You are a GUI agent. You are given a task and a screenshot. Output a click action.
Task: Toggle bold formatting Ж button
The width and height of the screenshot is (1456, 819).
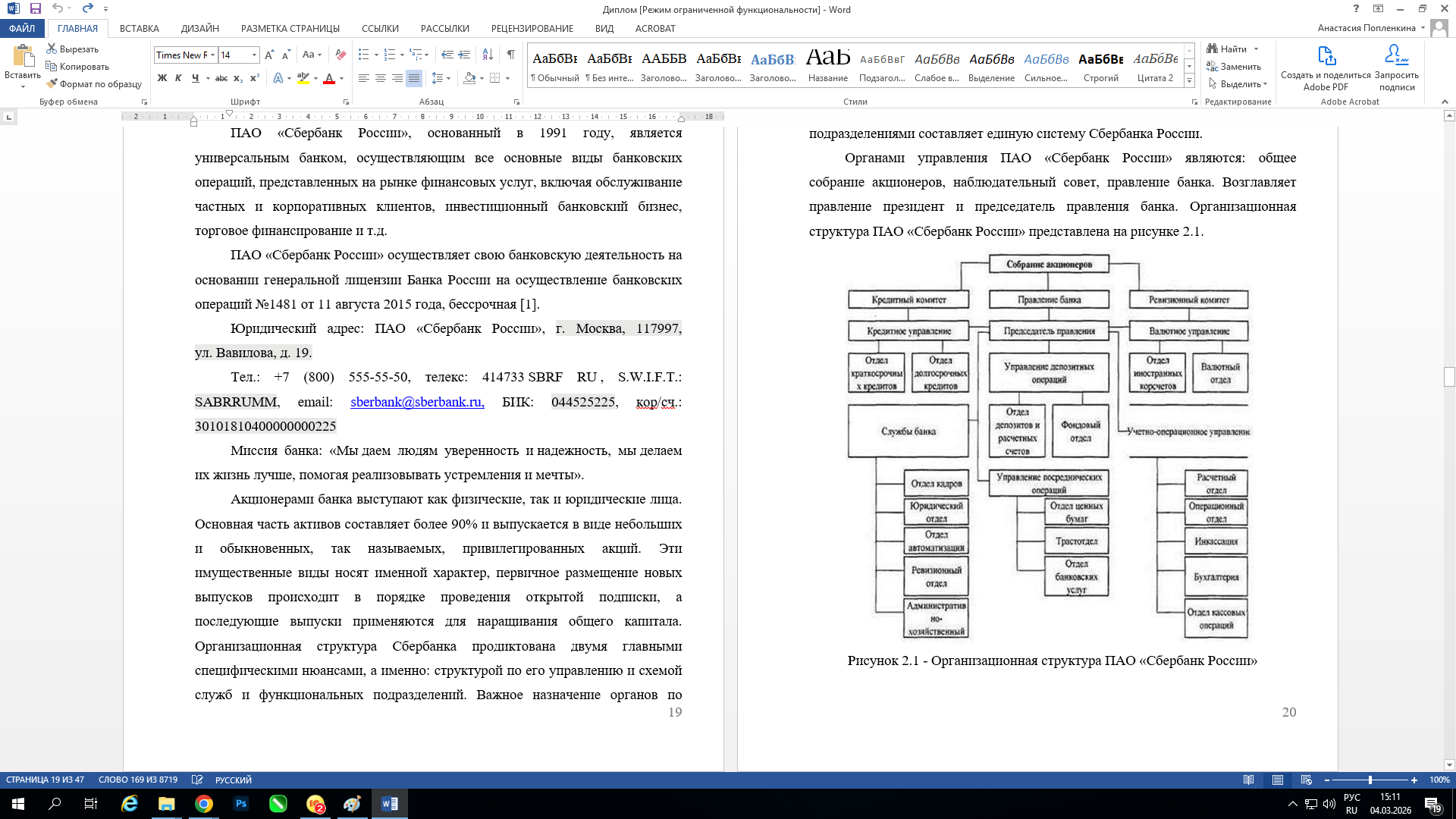pos(162,78)
